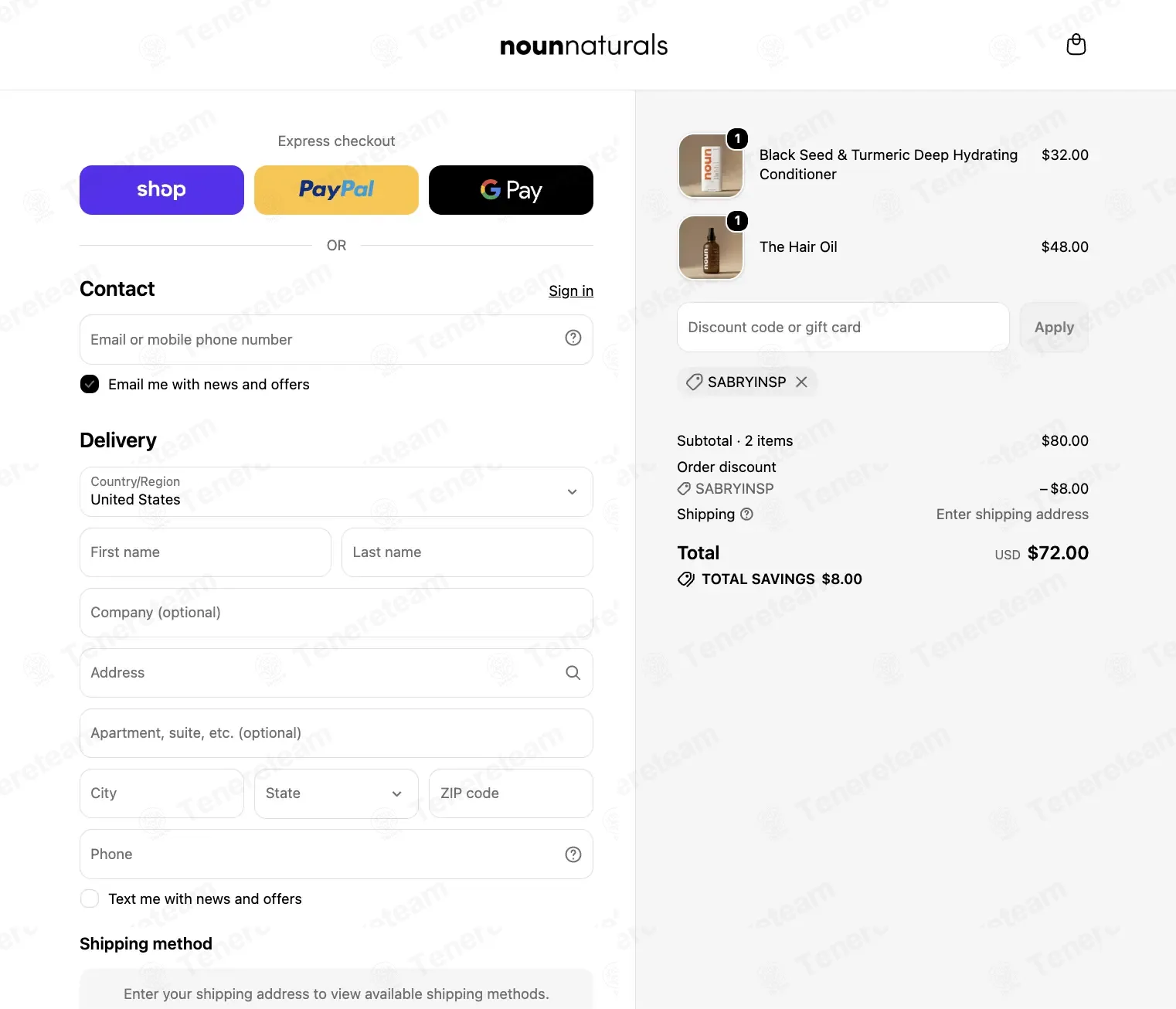The height and width of the screenshot is (1009, 1176).
Task: Click the –$8.00 discount amount
Action: tap(1064, 489)
